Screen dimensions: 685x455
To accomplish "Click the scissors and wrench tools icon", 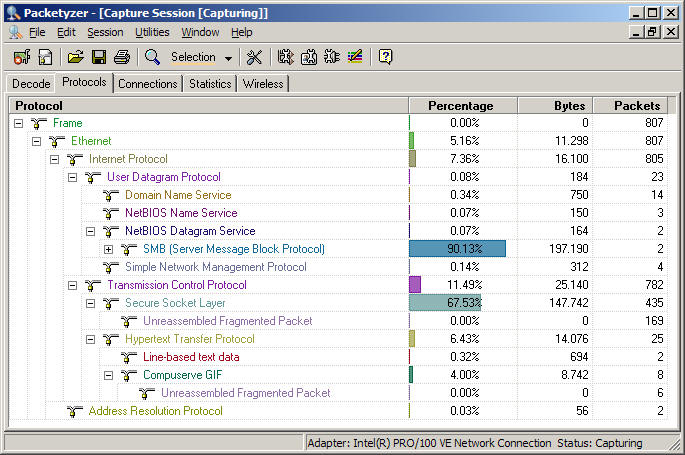I will tap(254, 57).
